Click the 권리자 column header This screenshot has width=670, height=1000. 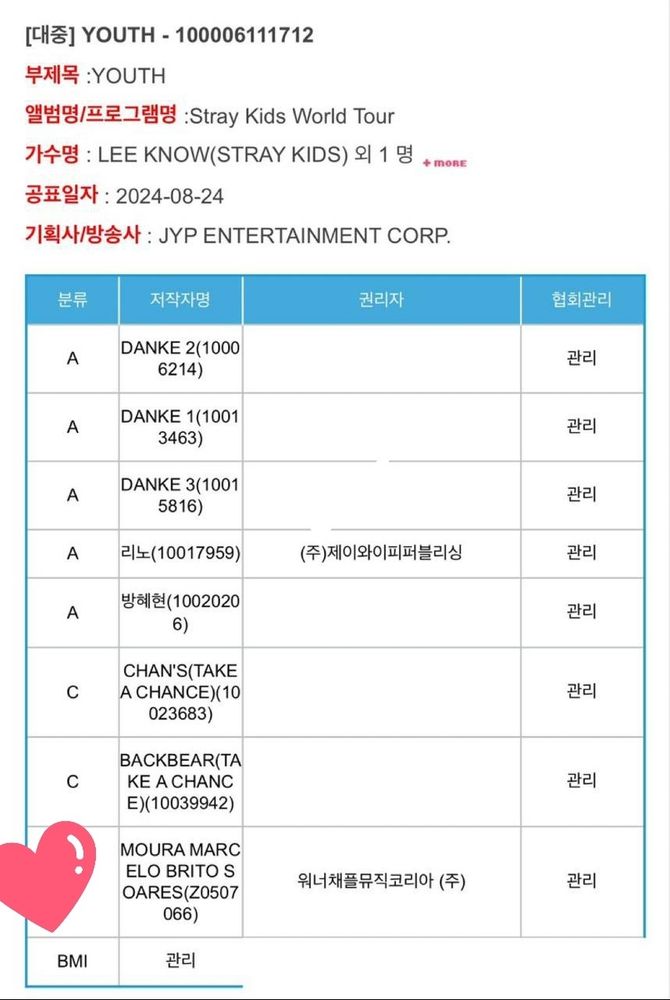tap(381, 299)
